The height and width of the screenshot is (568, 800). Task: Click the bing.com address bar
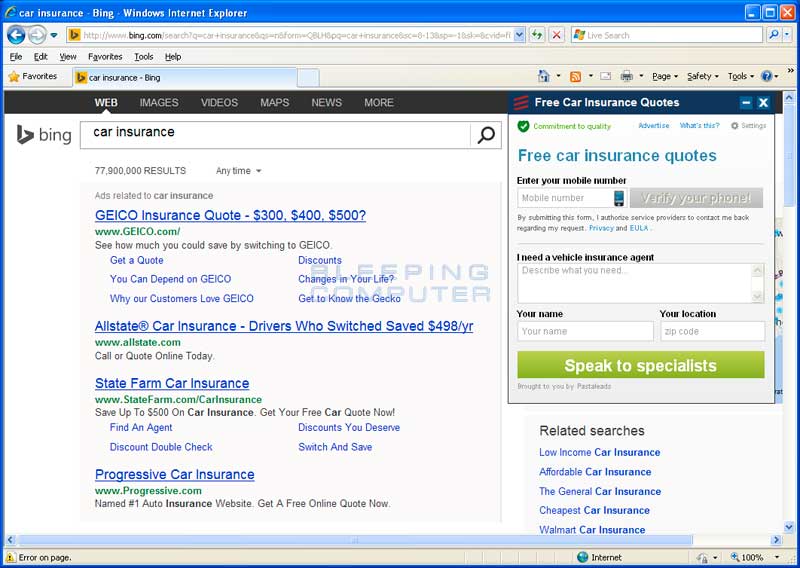pos(291,35)
